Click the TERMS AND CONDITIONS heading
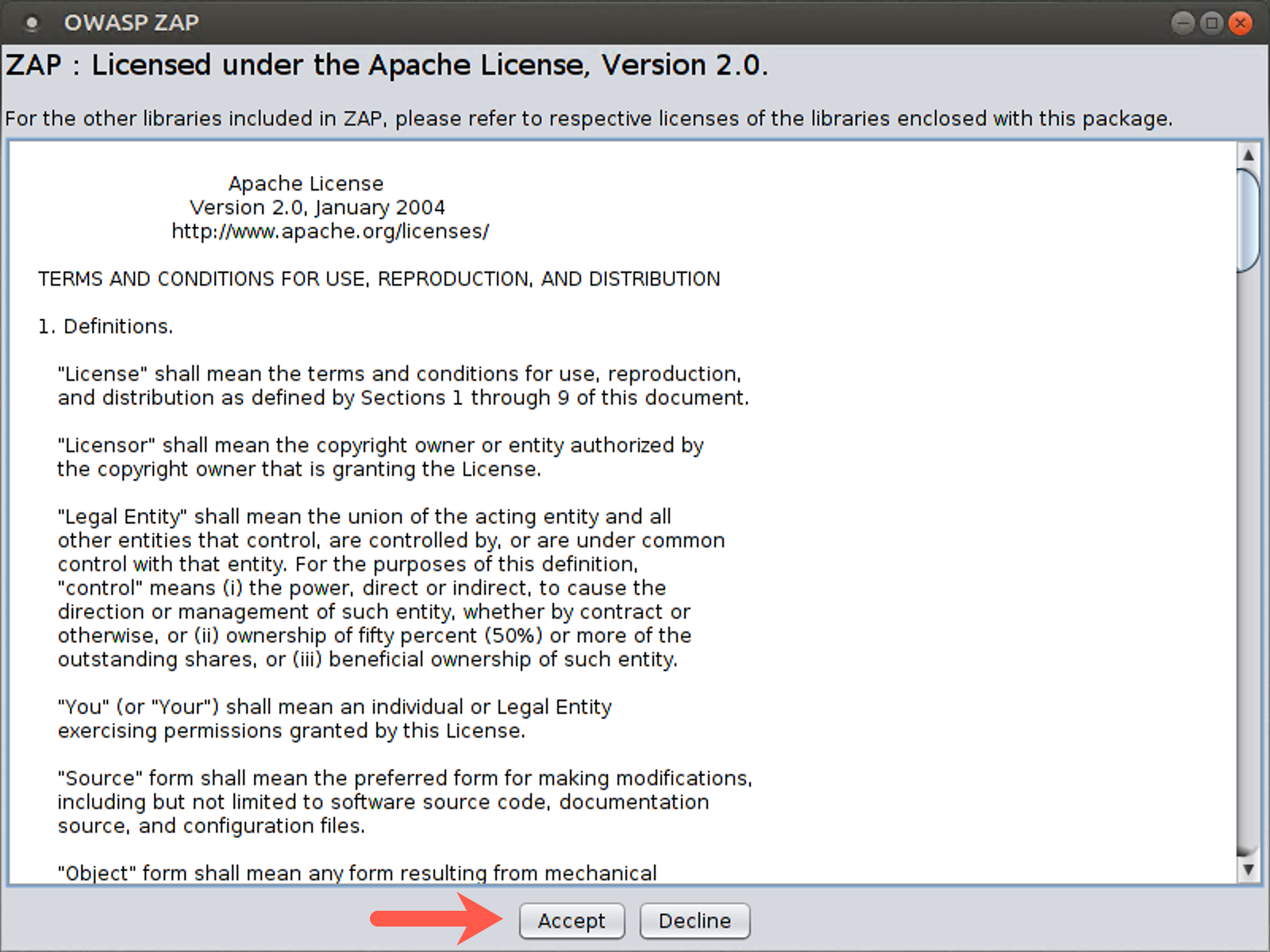1270x952 pixels. (x=379, y=278)
